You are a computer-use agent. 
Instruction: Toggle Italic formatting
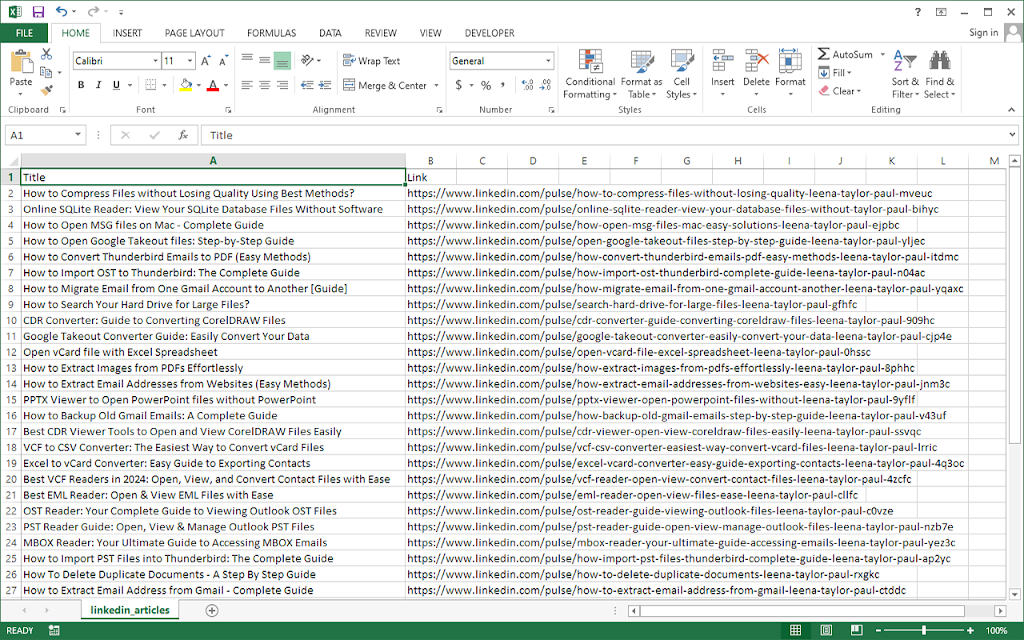click(99, 85)
